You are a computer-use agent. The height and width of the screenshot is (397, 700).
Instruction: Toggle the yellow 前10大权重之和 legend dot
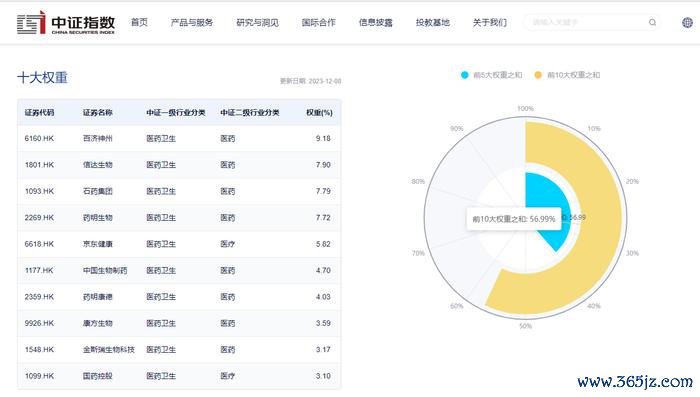point(538,75)
